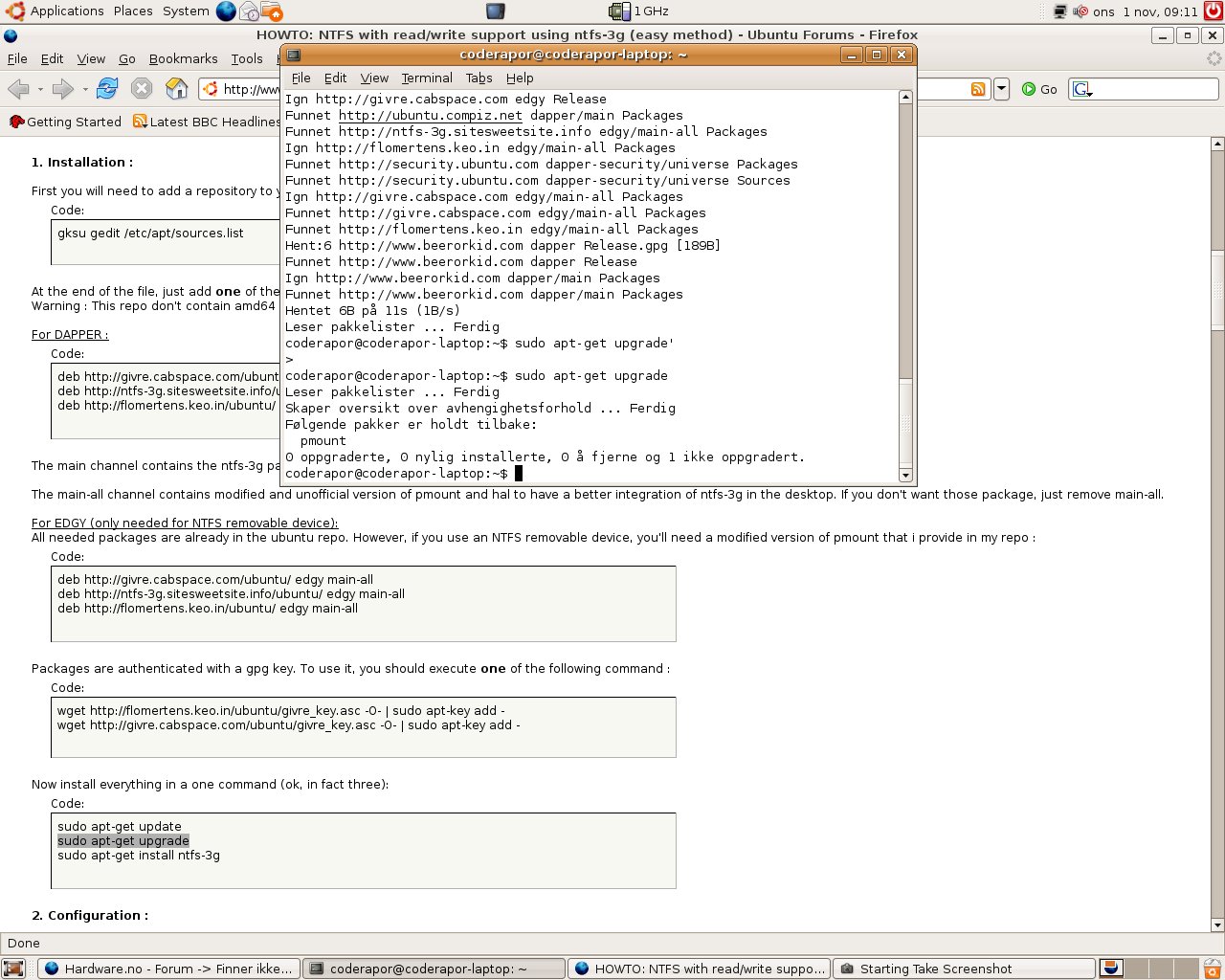Open the Ubuntu Applications menu
Image resolution: width=1225 pixels, height=980 pixels.
coord(56,11)
